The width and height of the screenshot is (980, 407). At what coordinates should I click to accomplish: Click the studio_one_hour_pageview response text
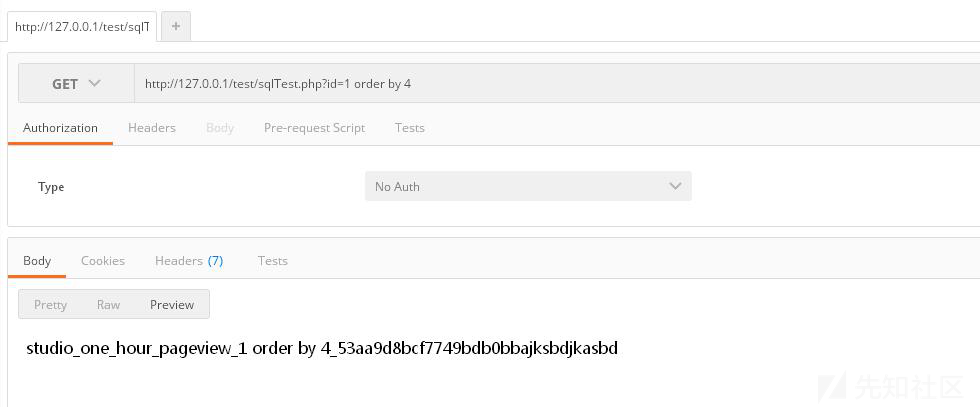(x=322, y=348)
